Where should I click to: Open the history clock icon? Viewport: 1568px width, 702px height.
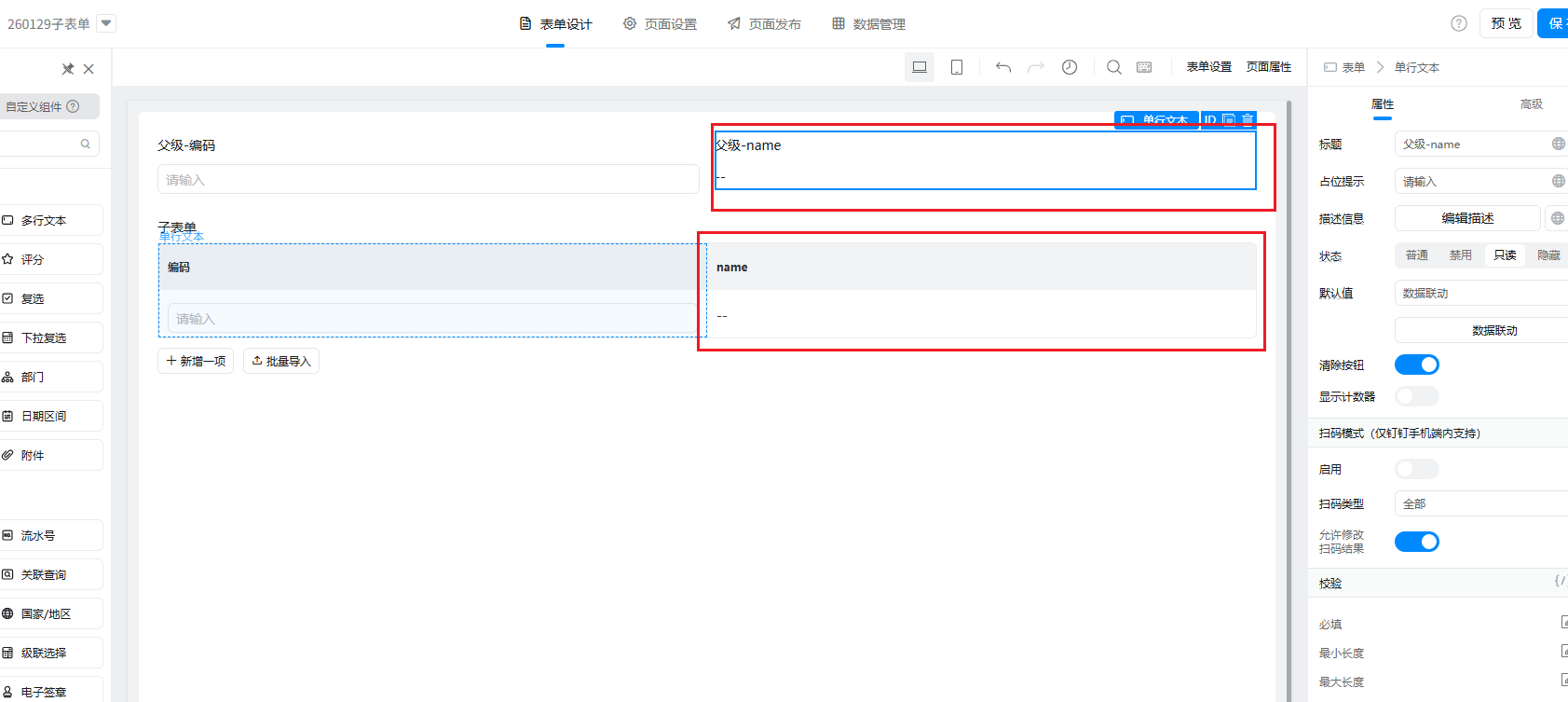(x=1070, y=67)
